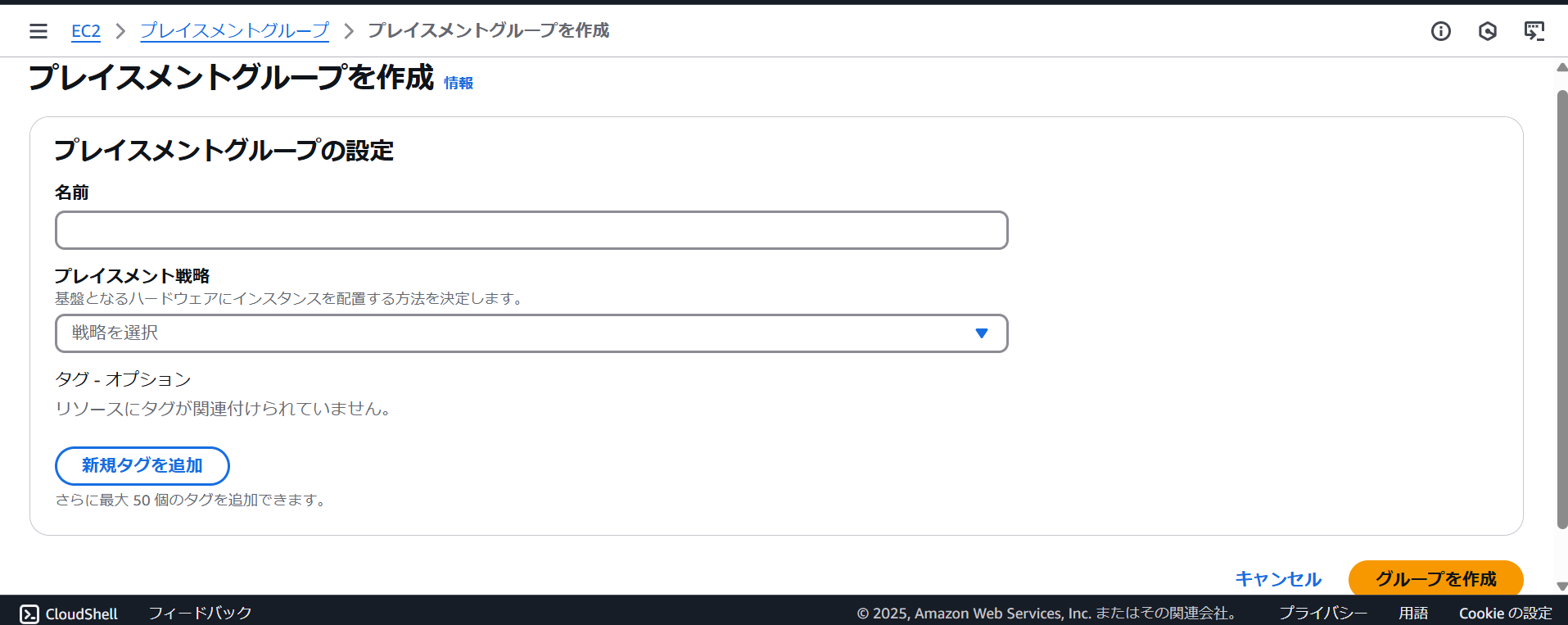1568x625 pixels.
Task: Click the キャンセル cancel button
Action: pyautogui.click(x=1278, y=579)
